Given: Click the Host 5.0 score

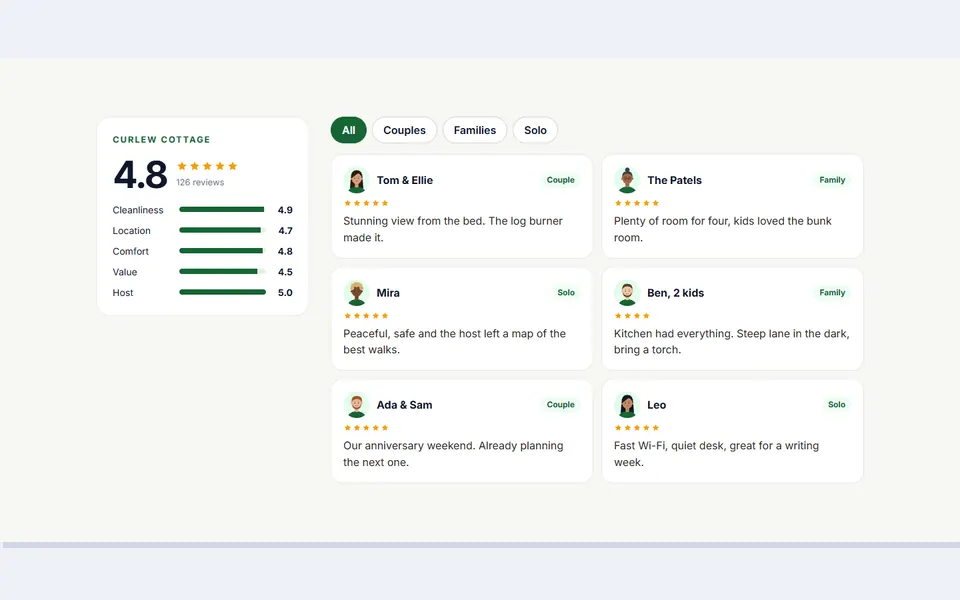Looking at the screenshot, I should 285,293.
